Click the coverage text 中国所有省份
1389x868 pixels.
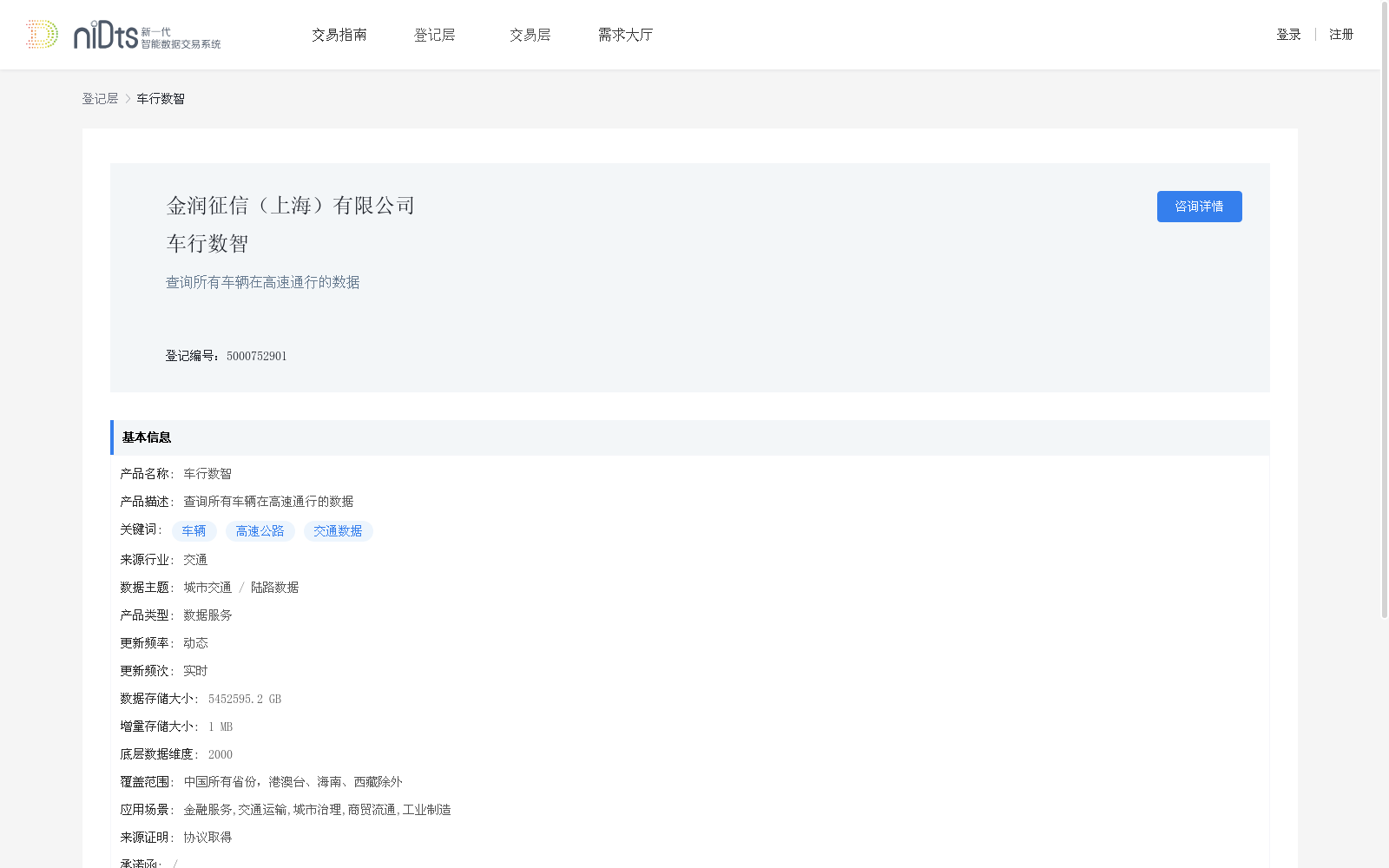tap(221, 782)
